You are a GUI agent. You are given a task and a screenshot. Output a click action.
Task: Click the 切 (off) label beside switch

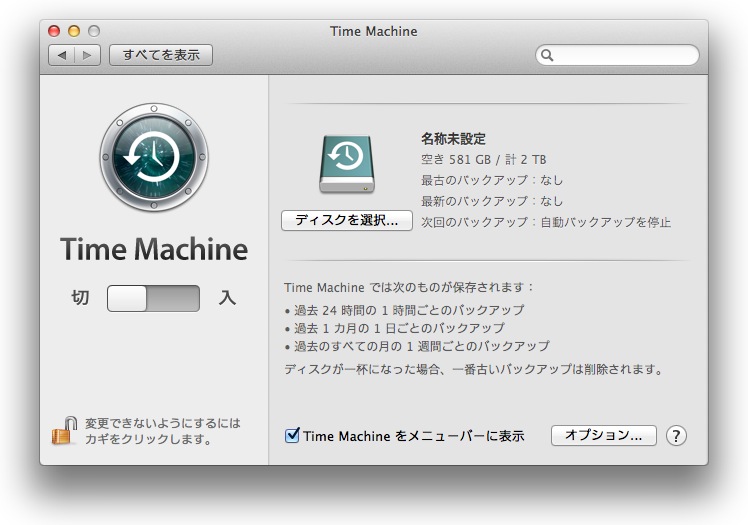coord(80,298)
